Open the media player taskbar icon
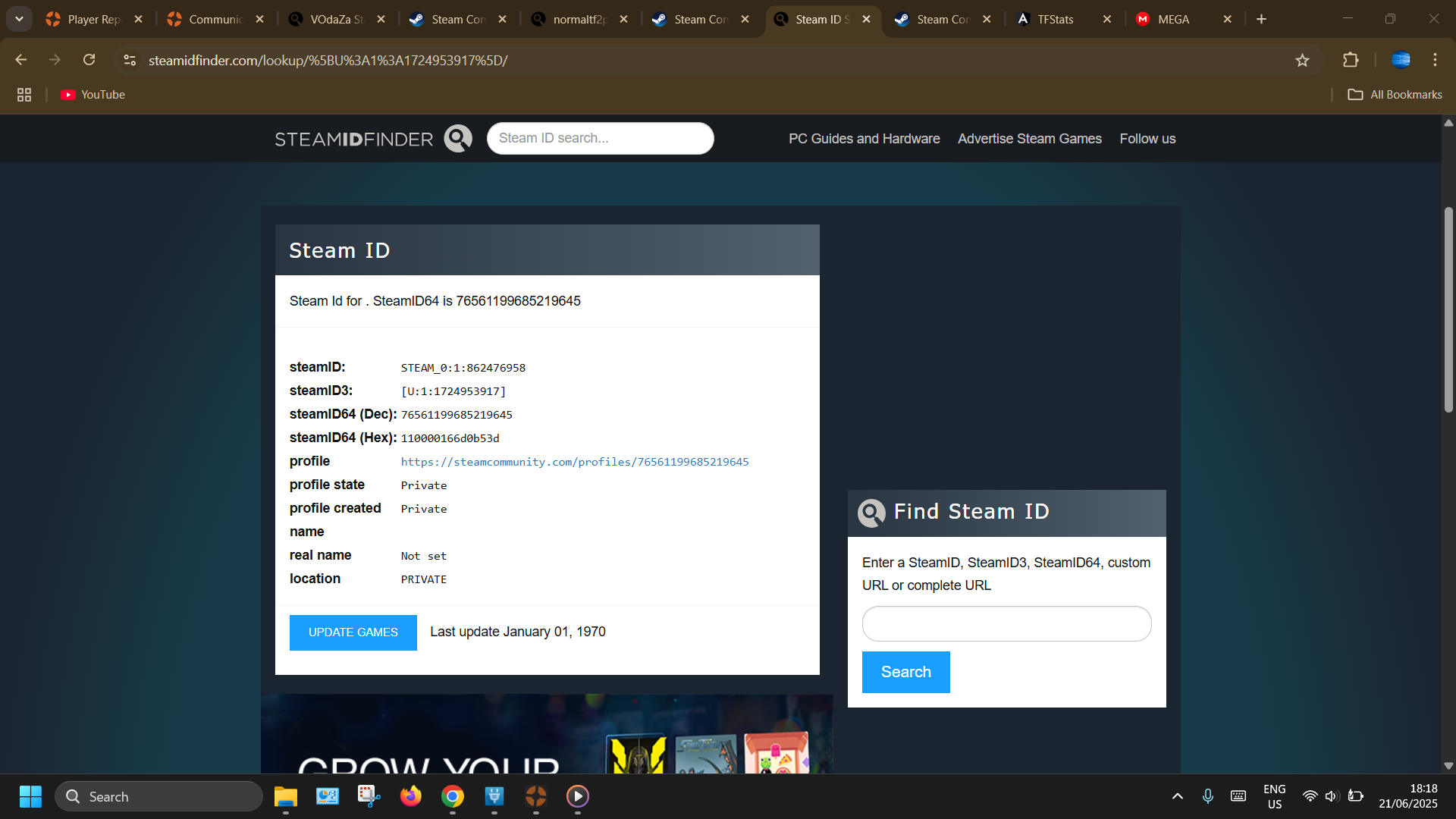The width and height of the screenshot is (1456, 819). [x=578, y=796]
